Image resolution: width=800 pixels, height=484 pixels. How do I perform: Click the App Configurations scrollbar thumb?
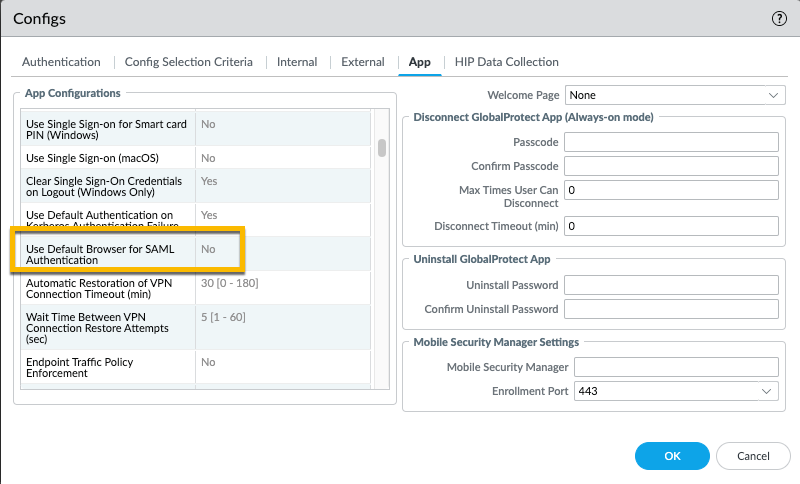pyautogui.click(x=382, y=148)
